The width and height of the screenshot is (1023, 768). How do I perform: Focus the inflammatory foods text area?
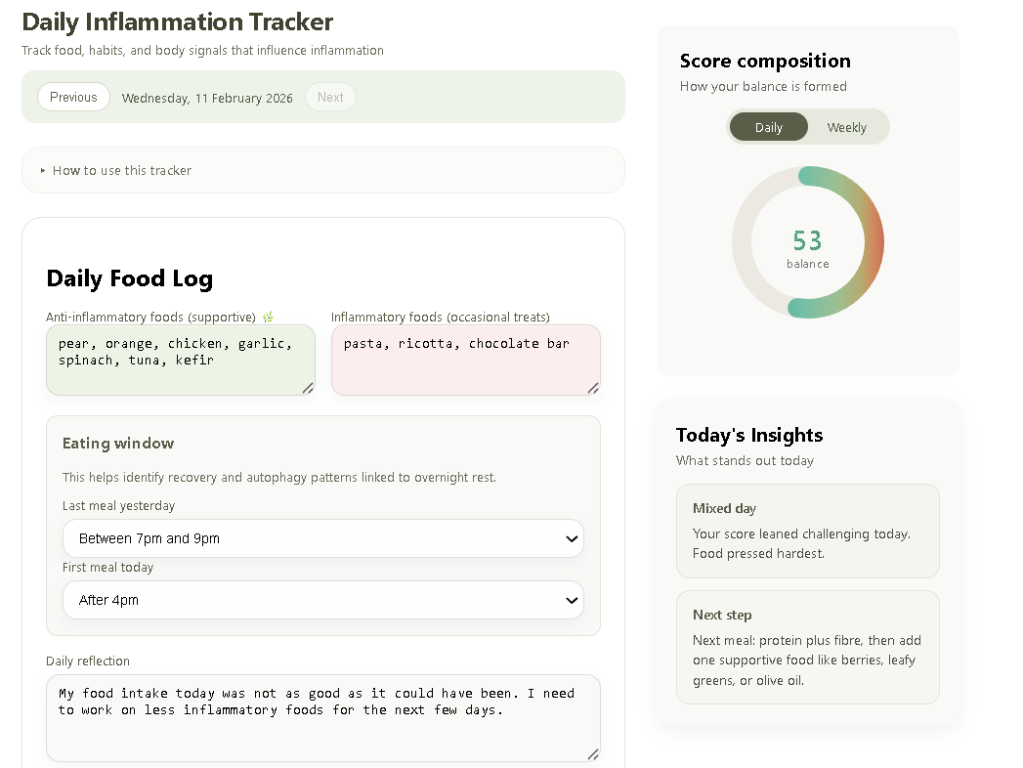(x=465, y=366)
